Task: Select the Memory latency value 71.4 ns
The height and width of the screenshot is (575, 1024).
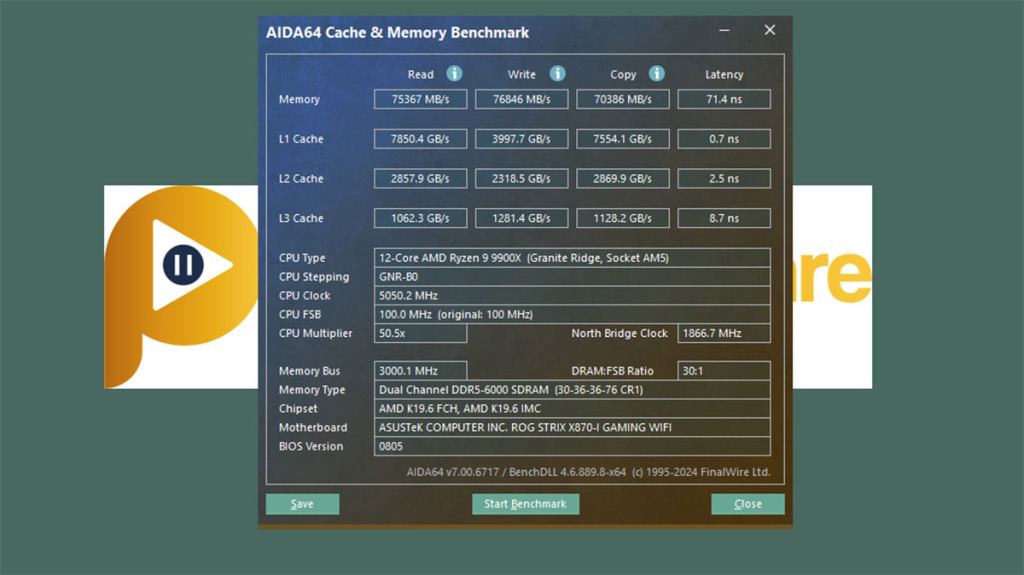Action: coord(724,99)
